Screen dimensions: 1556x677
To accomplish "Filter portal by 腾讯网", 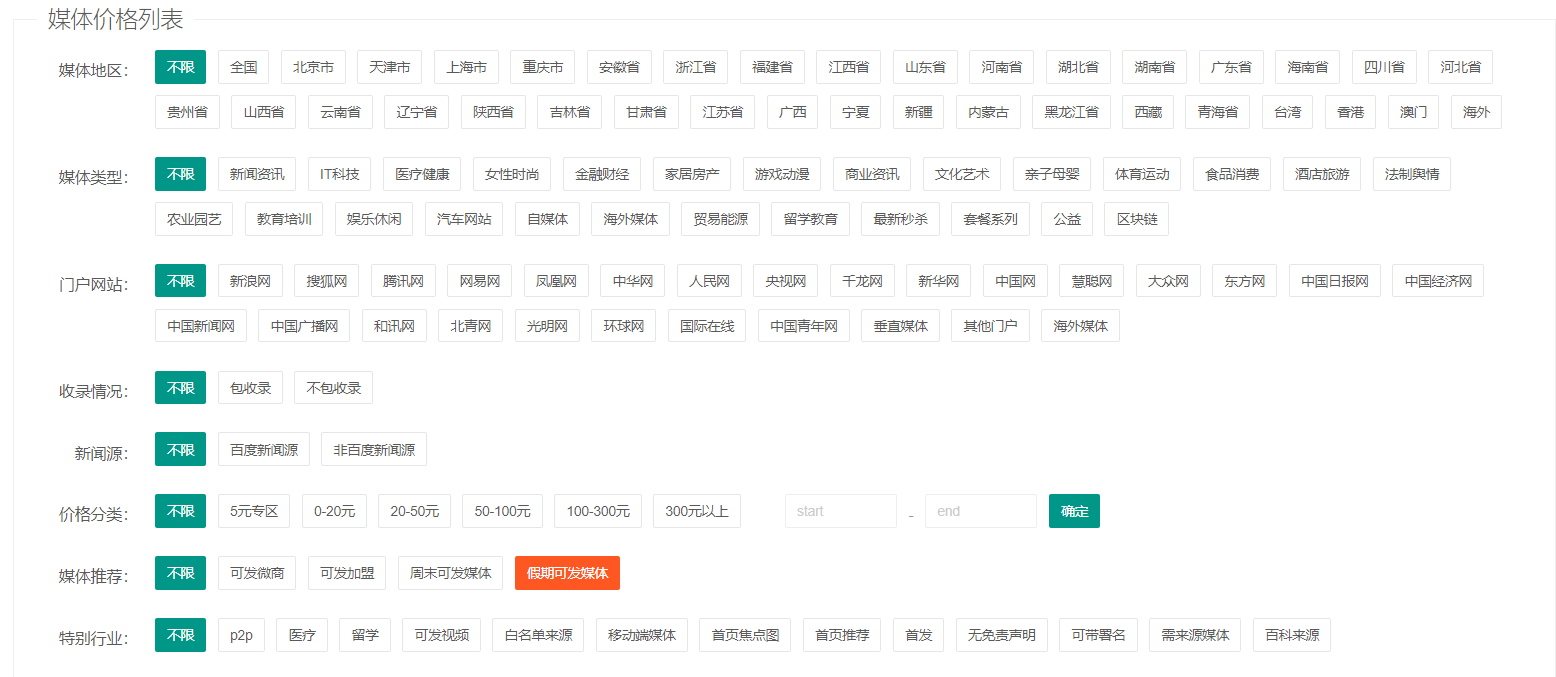I will (x=403, y=281).
